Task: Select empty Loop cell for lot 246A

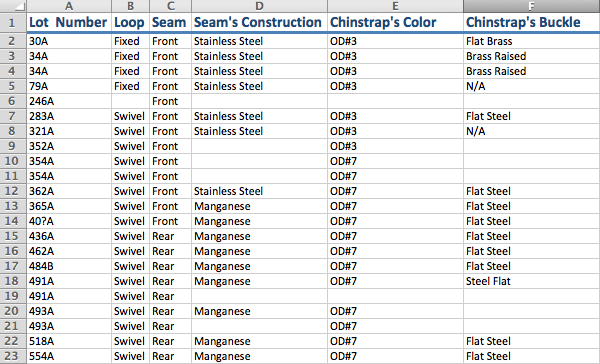Action: coord(130,101)
